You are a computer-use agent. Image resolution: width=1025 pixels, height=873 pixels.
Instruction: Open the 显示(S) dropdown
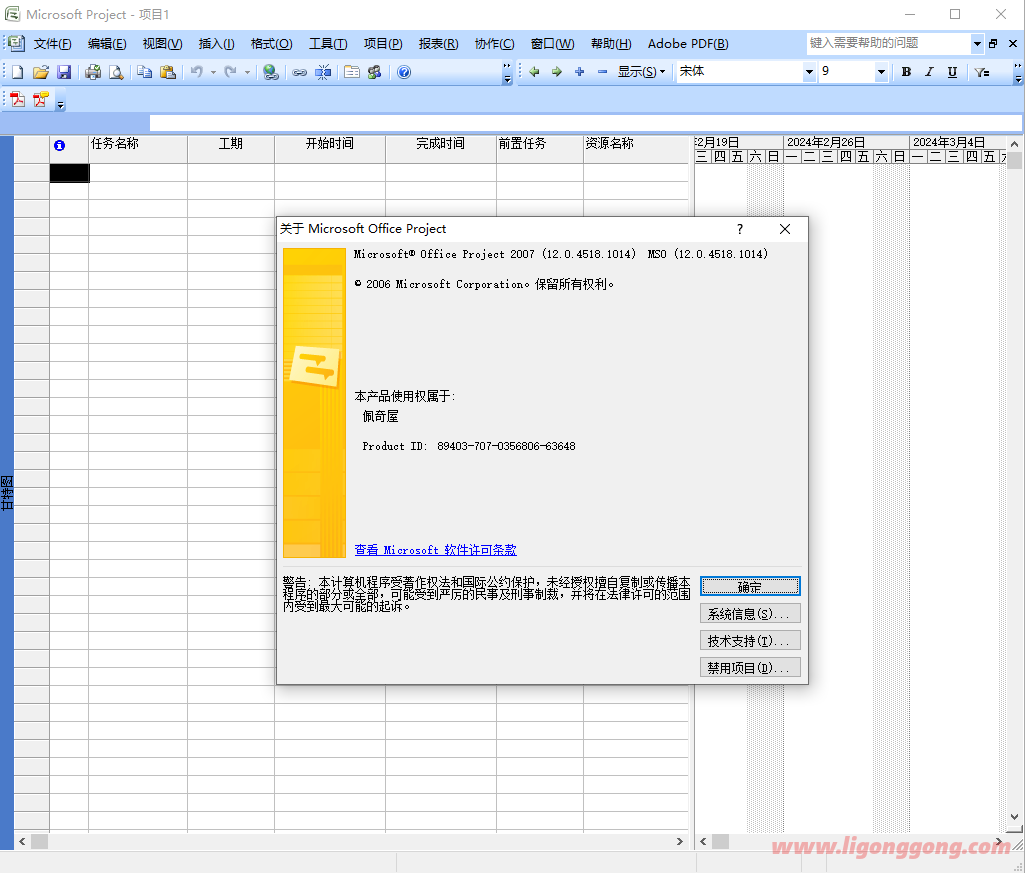click(641, 72)
